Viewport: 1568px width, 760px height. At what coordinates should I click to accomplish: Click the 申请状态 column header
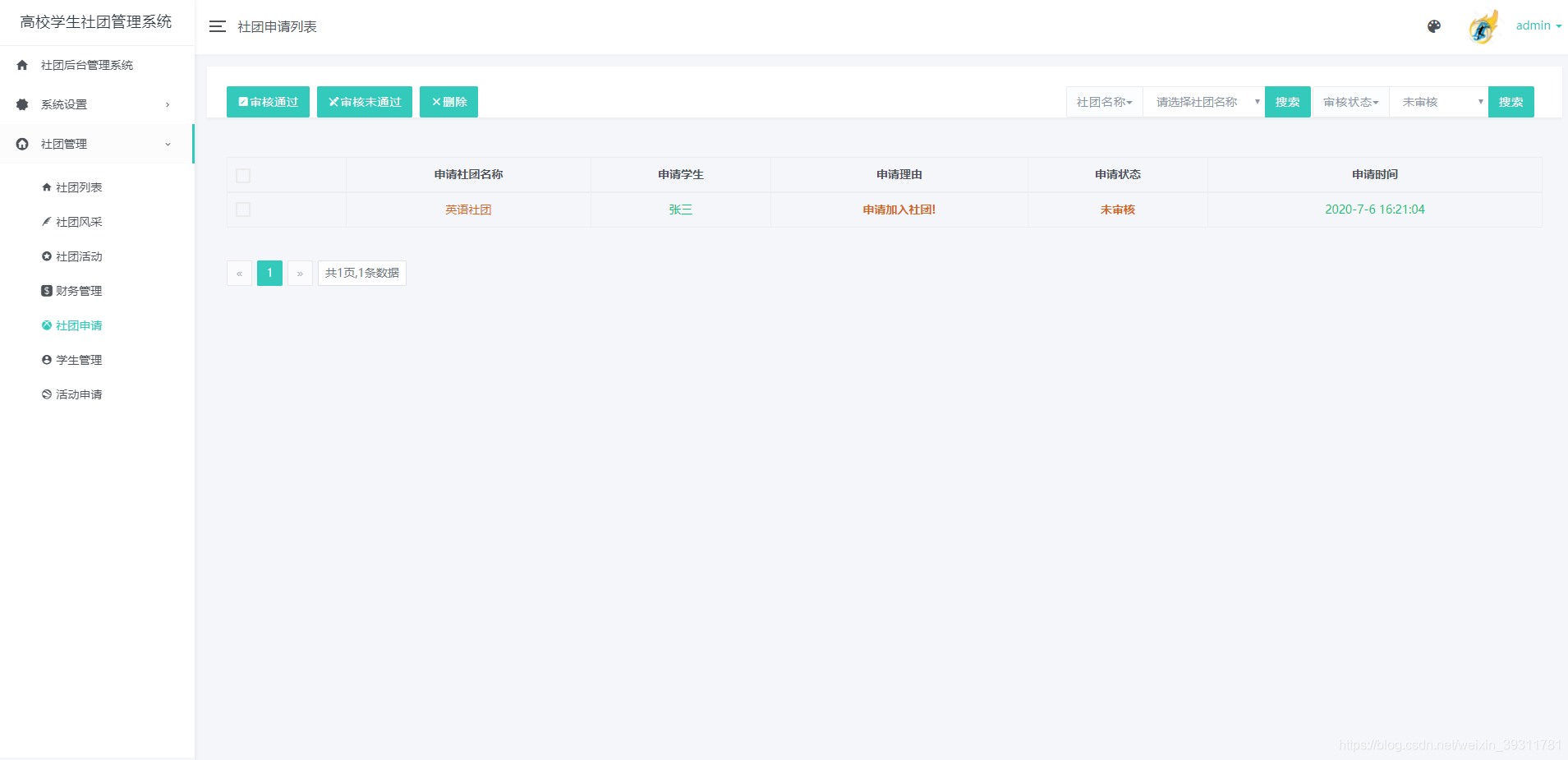pos(1118,174)
